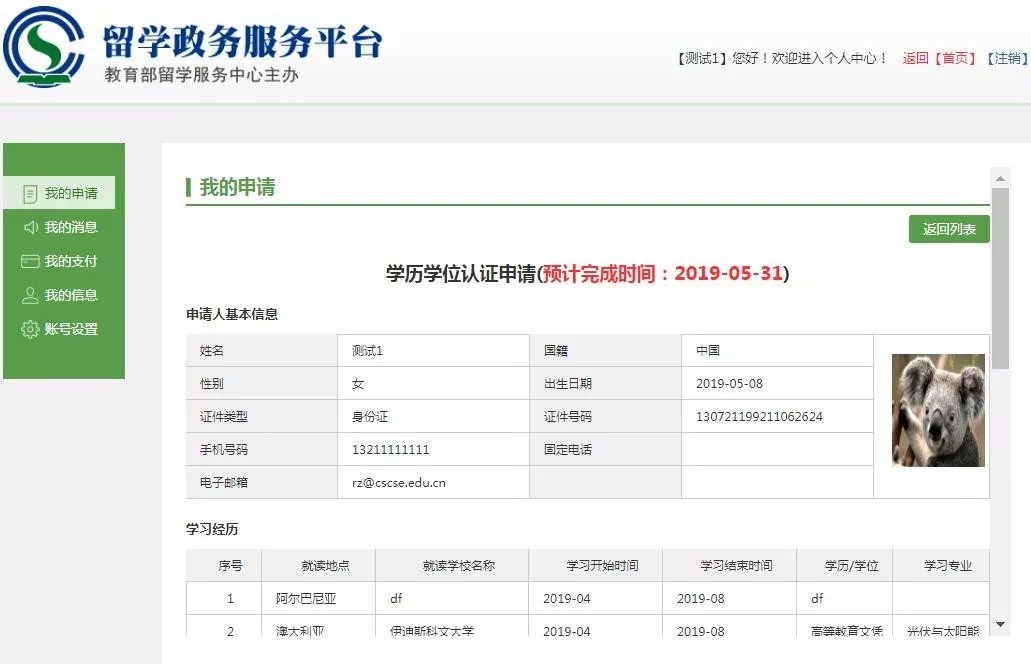This screenshot has height=664, width=1031.
Task: Click the scrollbar down arrow
Action: click(x=999, y=624)
